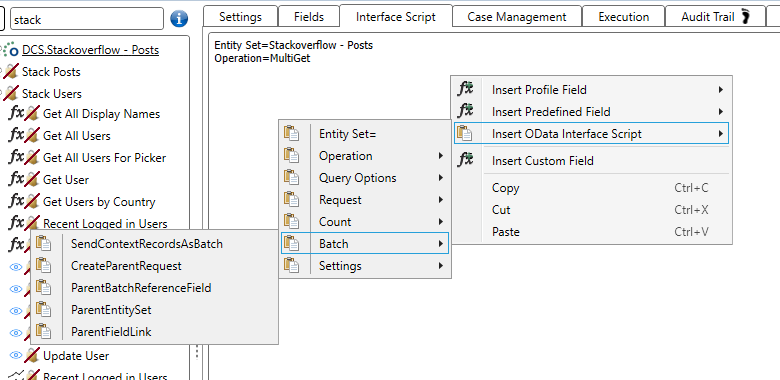780x380 pixels.
Task: Click clipboard icon beside Operation
Action: click(x=292, y=155)
